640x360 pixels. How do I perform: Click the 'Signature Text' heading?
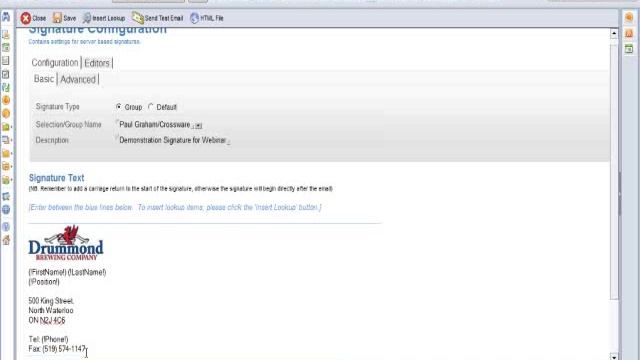tap(56, 178)
